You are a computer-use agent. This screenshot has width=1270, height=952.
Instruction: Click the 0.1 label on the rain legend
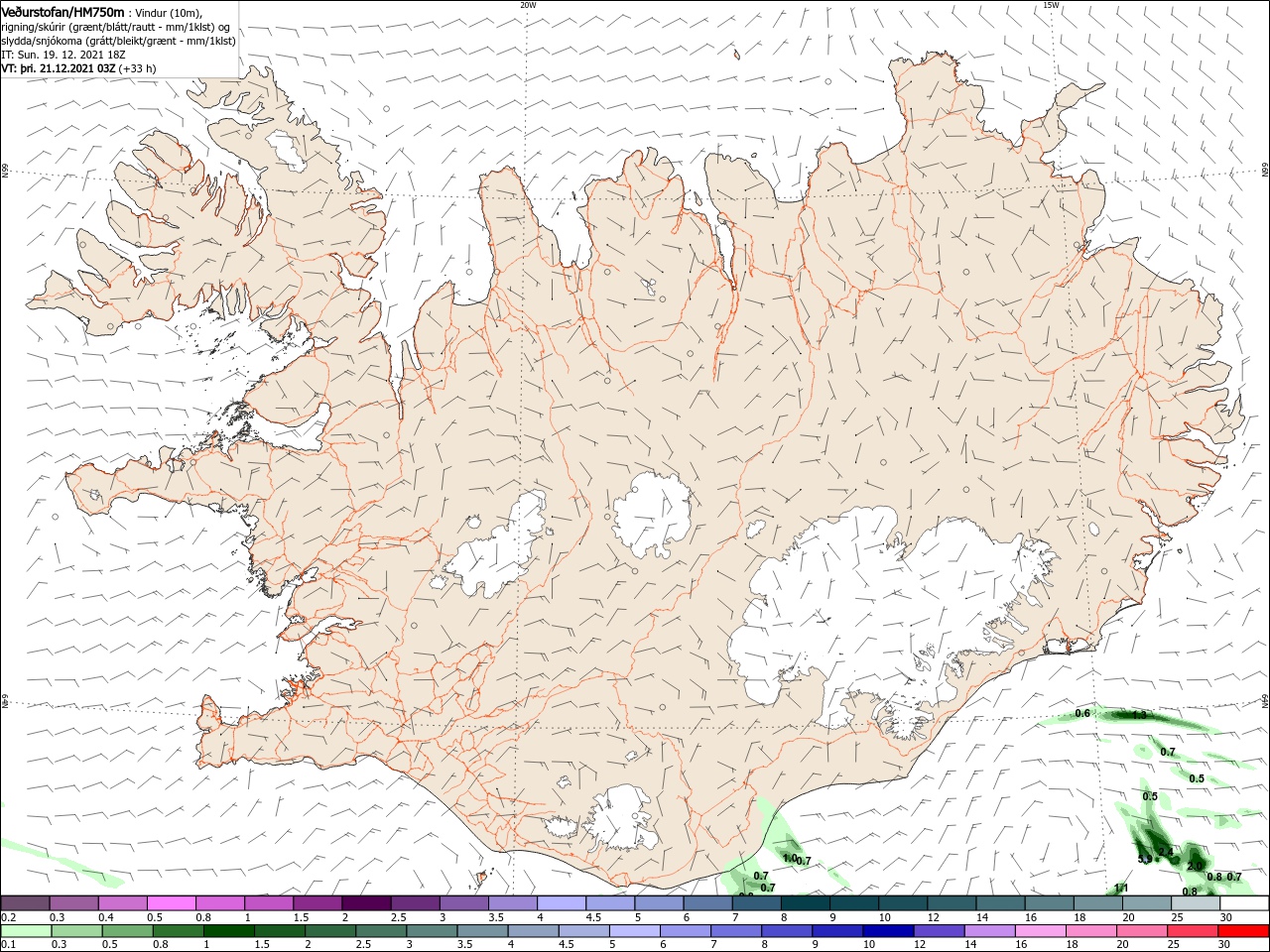pos(7,945)
